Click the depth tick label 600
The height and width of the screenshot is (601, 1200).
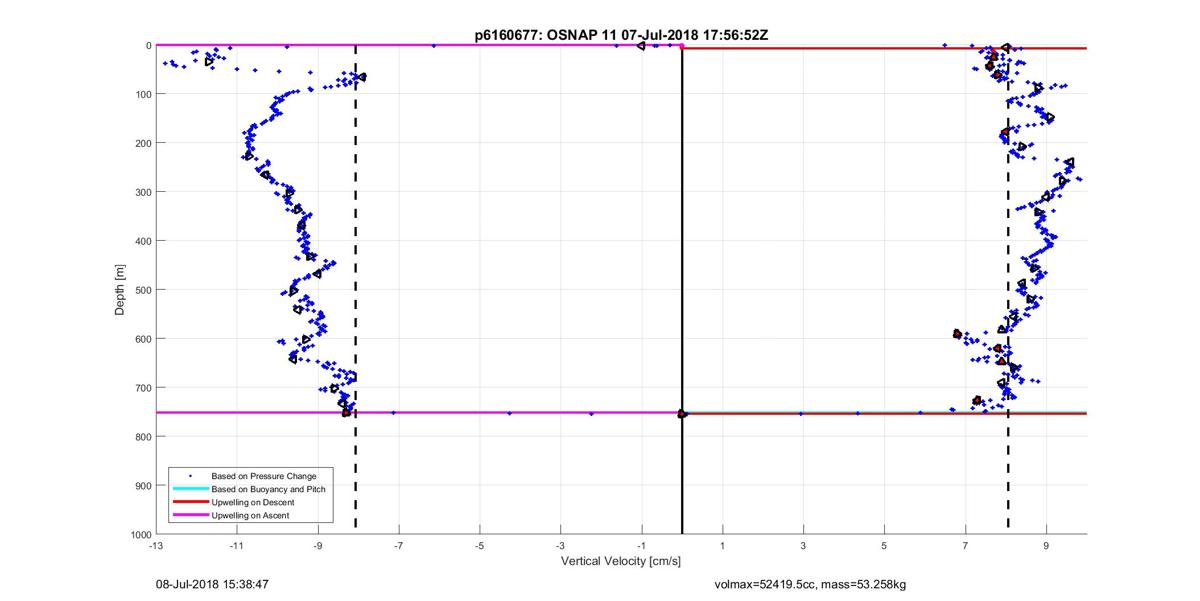point(142,339)
